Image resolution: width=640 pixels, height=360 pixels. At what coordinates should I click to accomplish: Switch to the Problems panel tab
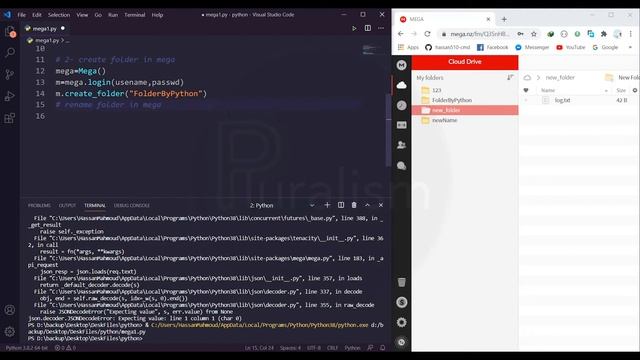39,205
